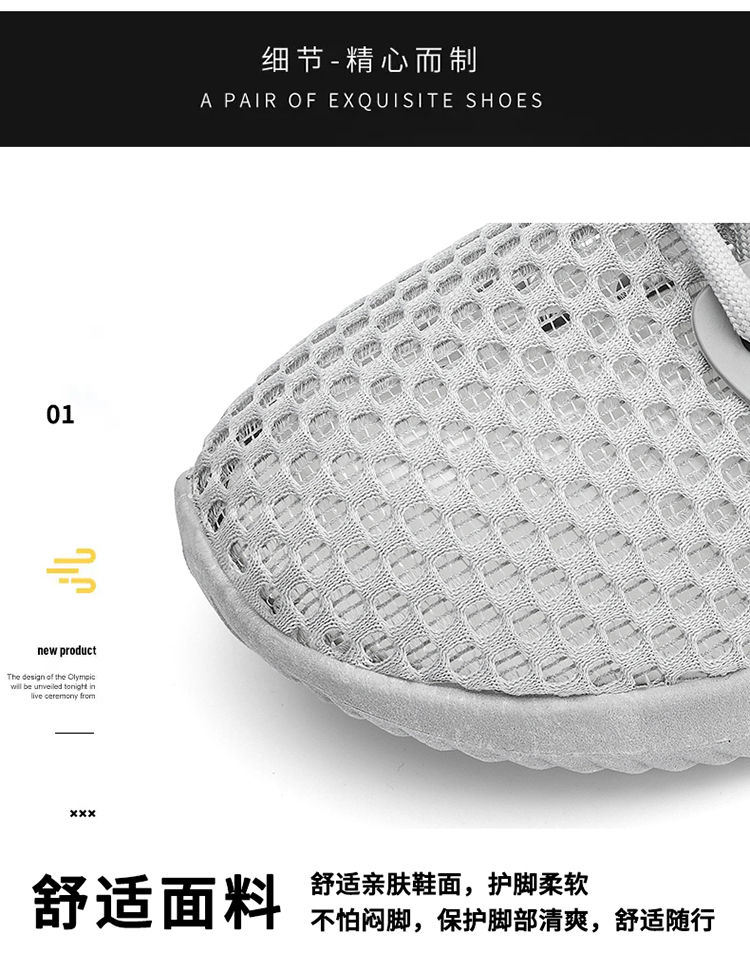Click the small 'xxx' cross marks

[x=82, y=813]
